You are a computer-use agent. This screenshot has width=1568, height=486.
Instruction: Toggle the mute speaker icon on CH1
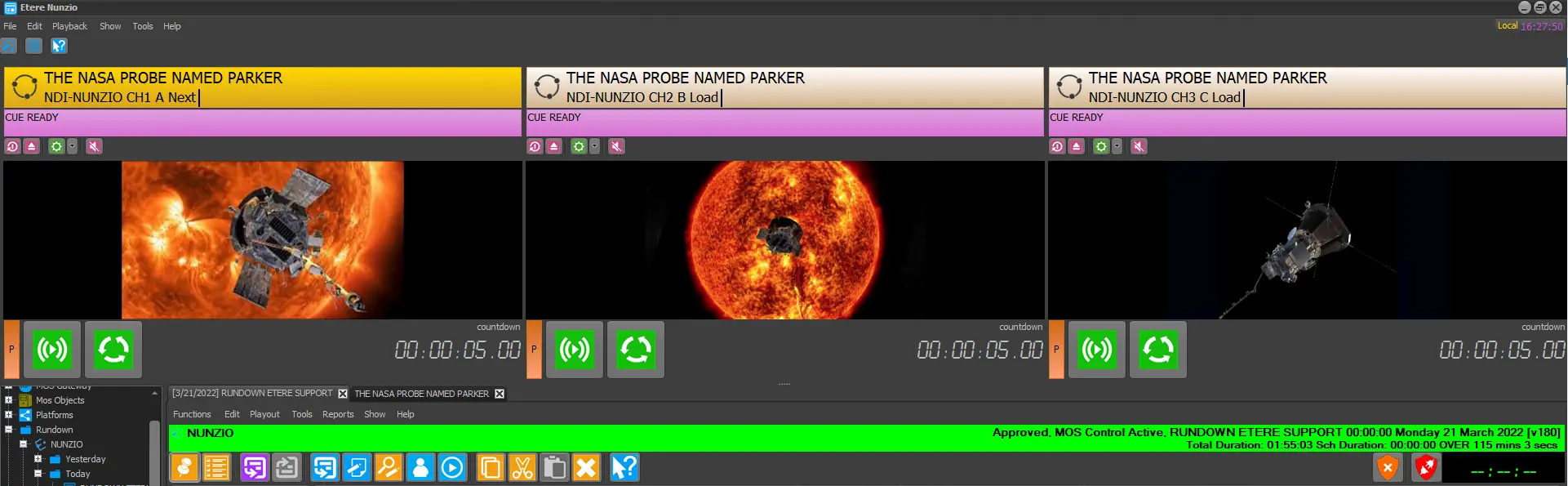pos(95,146)
